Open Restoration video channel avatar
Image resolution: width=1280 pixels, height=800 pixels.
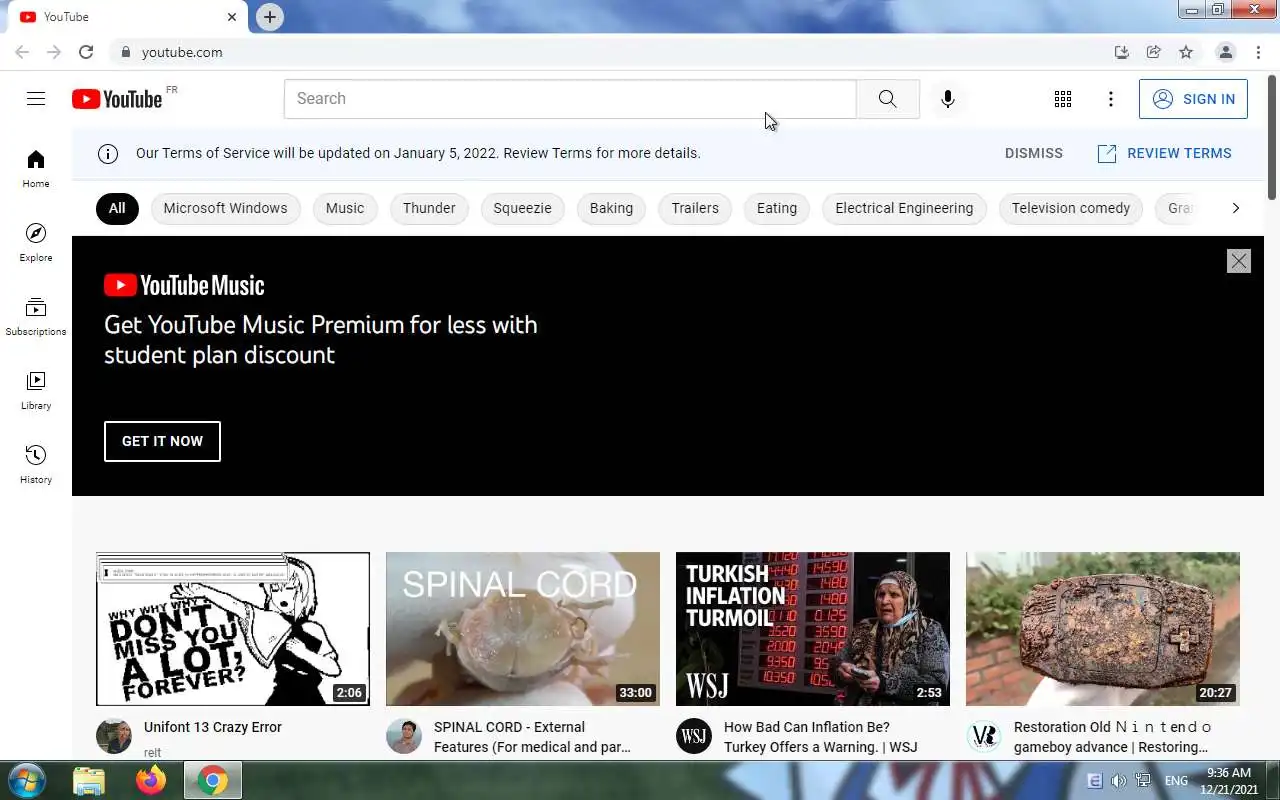pyautogui.click(x=984, y=736)
